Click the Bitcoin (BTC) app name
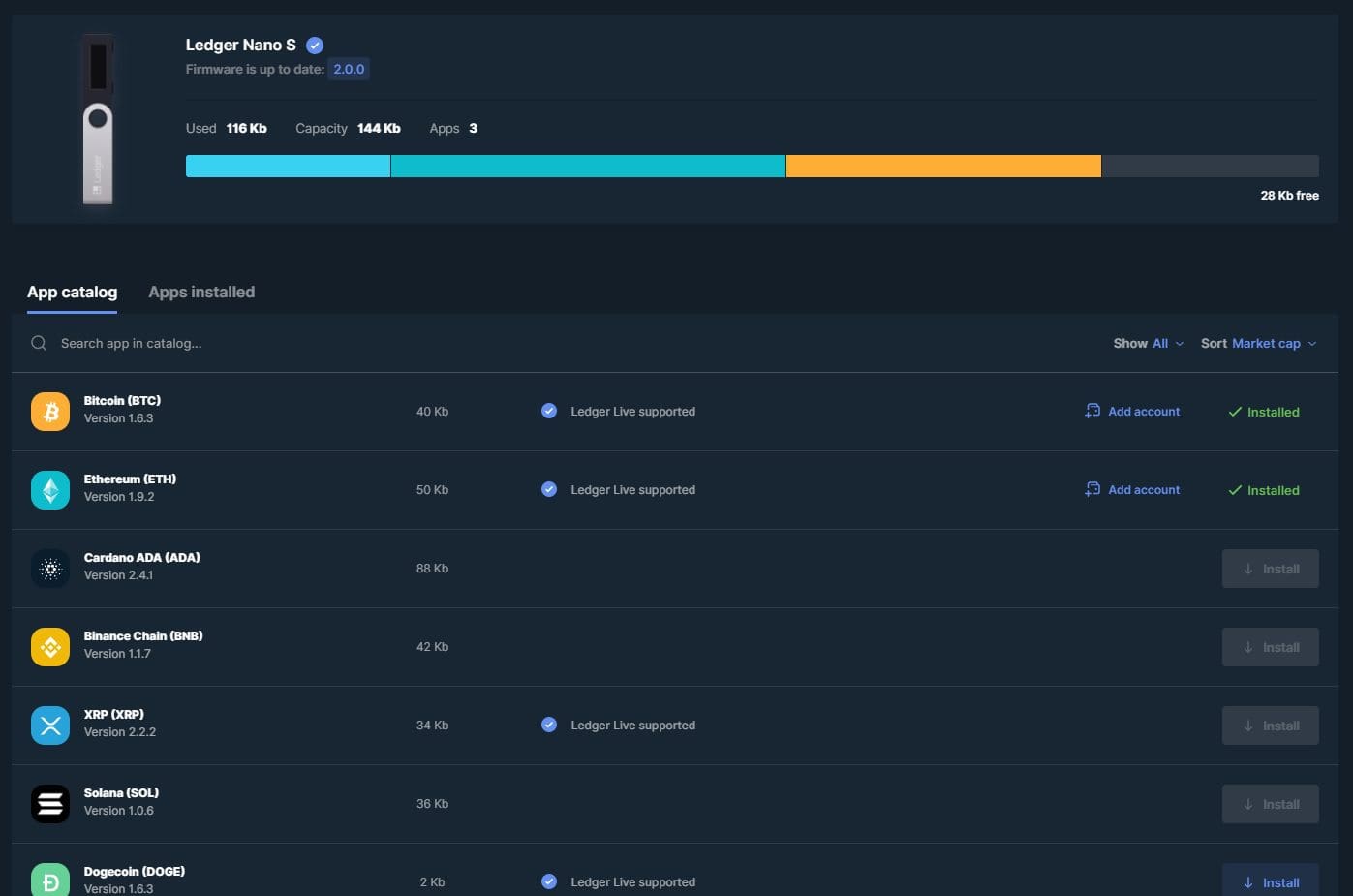The width and height of the screenshot is (1353, 896). [122, 400]
